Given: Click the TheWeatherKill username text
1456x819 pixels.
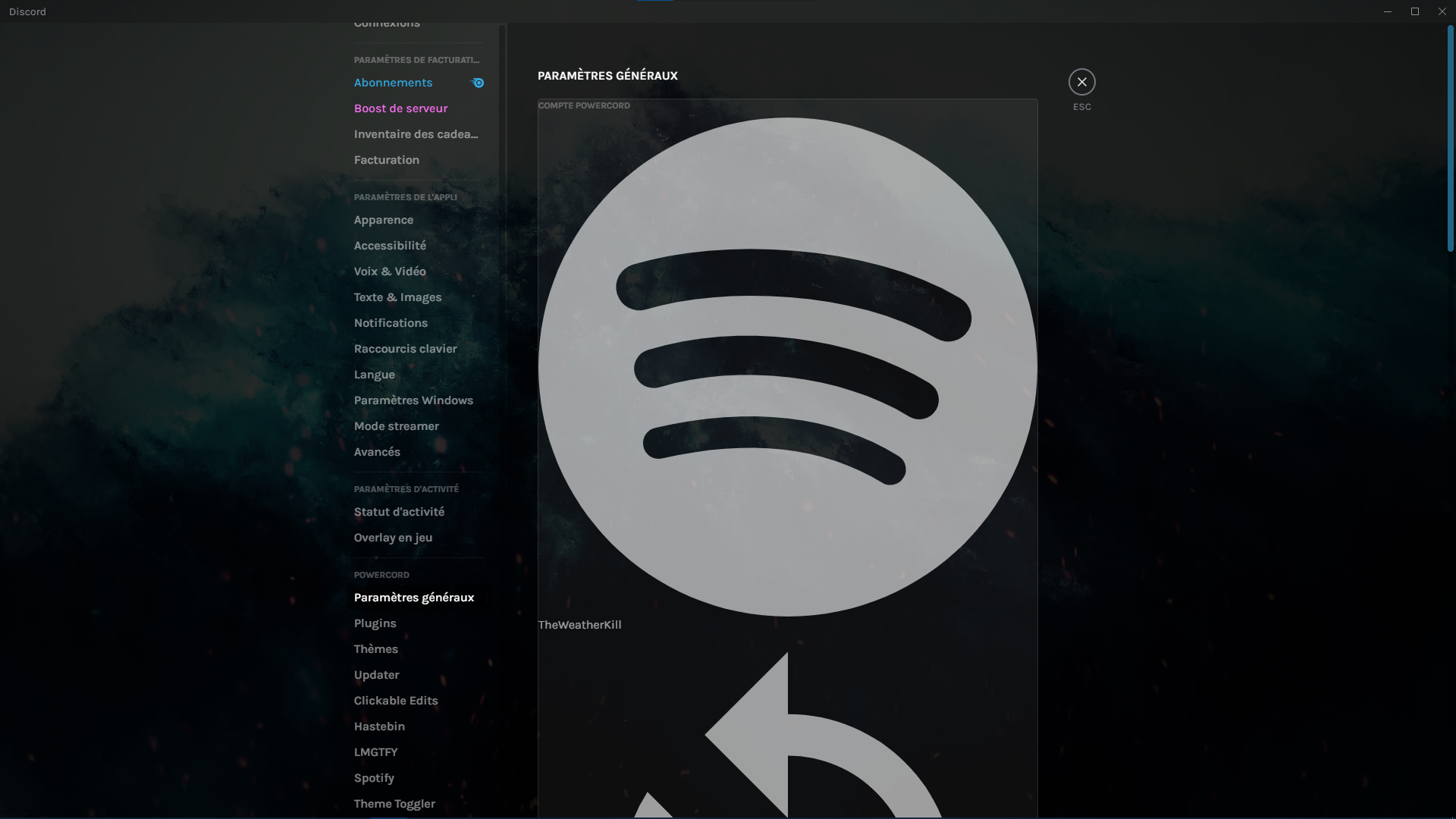Looking at the screenshot, I should (579, 625).
